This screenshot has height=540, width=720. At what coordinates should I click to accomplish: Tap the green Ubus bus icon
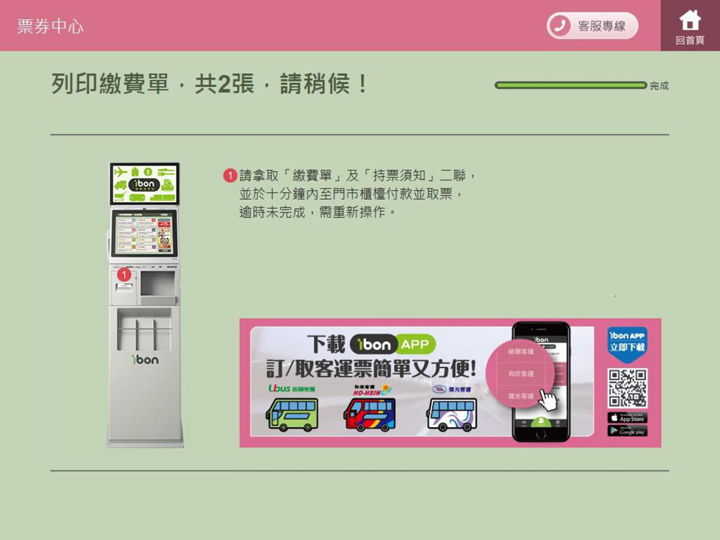[292, 414]
